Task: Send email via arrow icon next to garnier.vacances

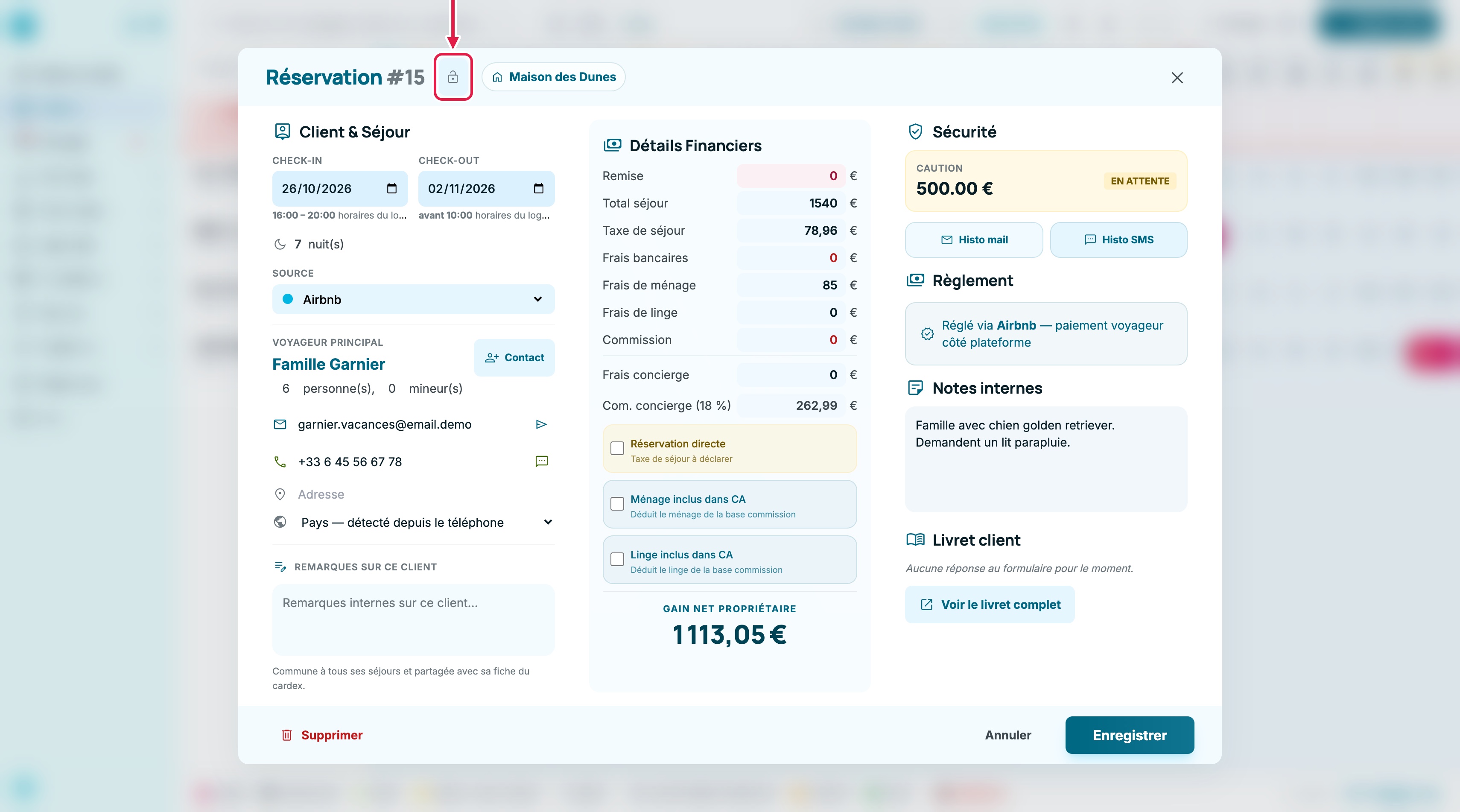Action: pyautogui.click(x=541, y=424)
